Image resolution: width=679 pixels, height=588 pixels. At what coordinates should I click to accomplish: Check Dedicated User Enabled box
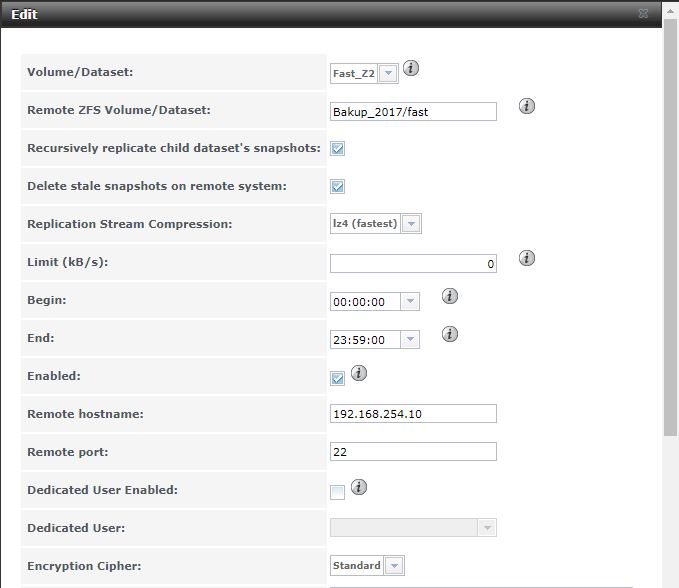click(x=337, y=492)
